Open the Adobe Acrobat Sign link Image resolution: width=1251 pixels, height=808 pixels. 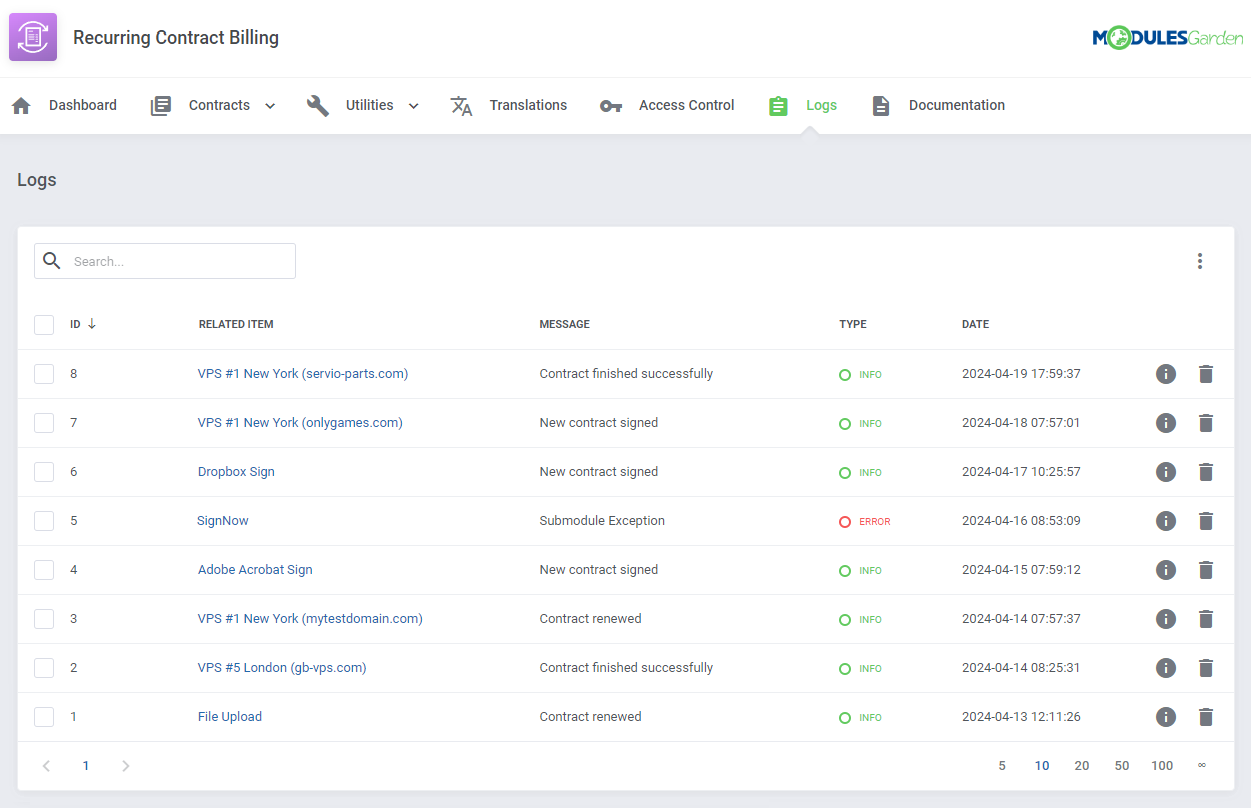[255, 570]
